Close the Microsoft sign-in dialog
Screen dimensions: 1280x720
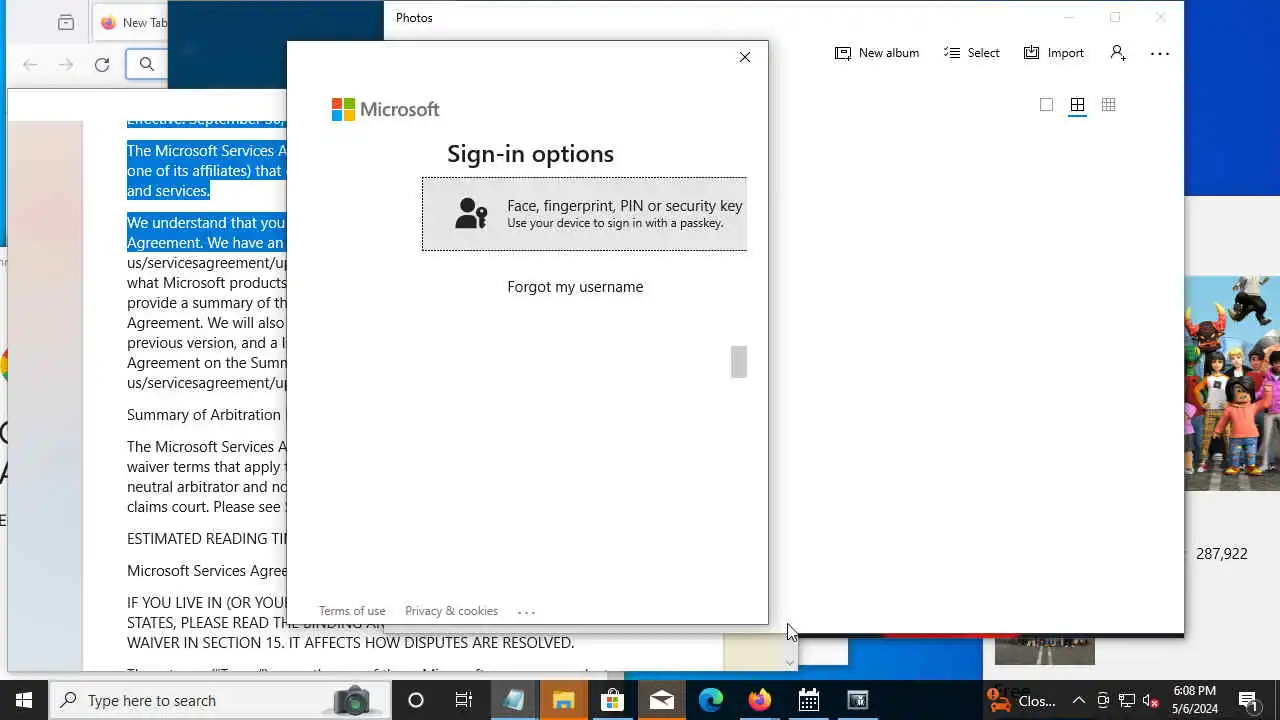pos(745,57)
